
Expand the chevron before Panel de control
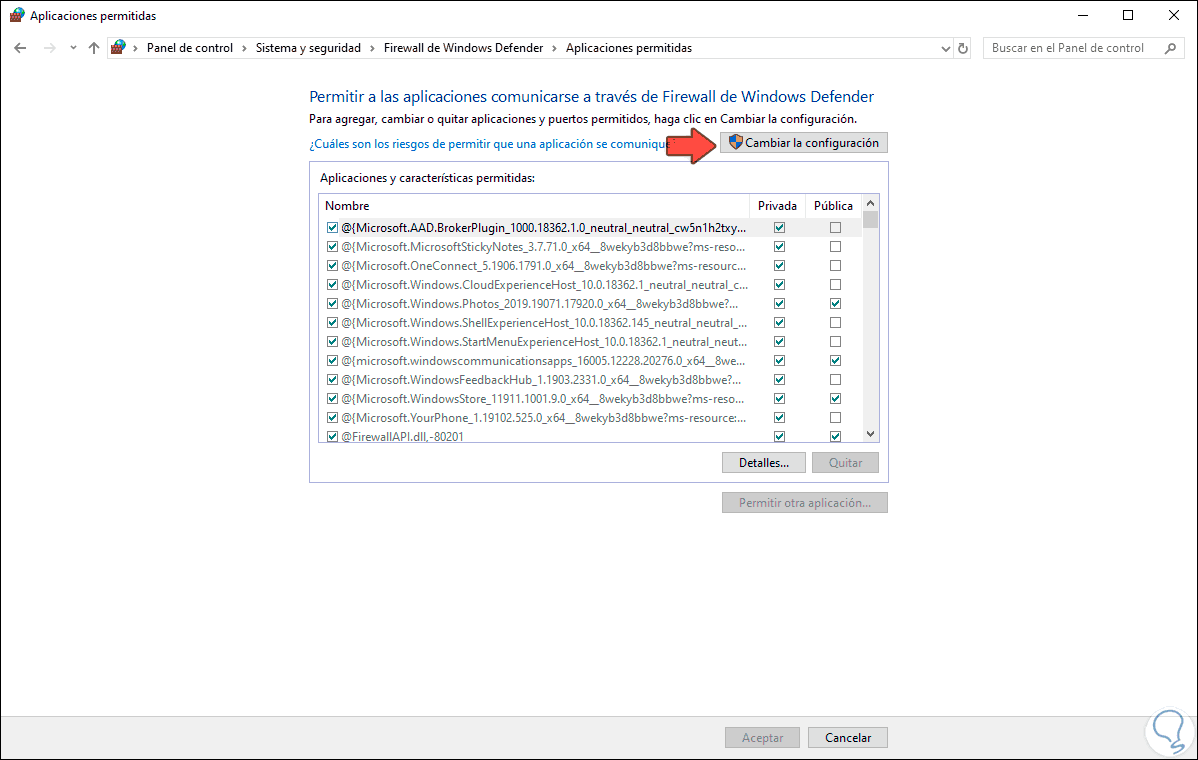pos(136,48)
